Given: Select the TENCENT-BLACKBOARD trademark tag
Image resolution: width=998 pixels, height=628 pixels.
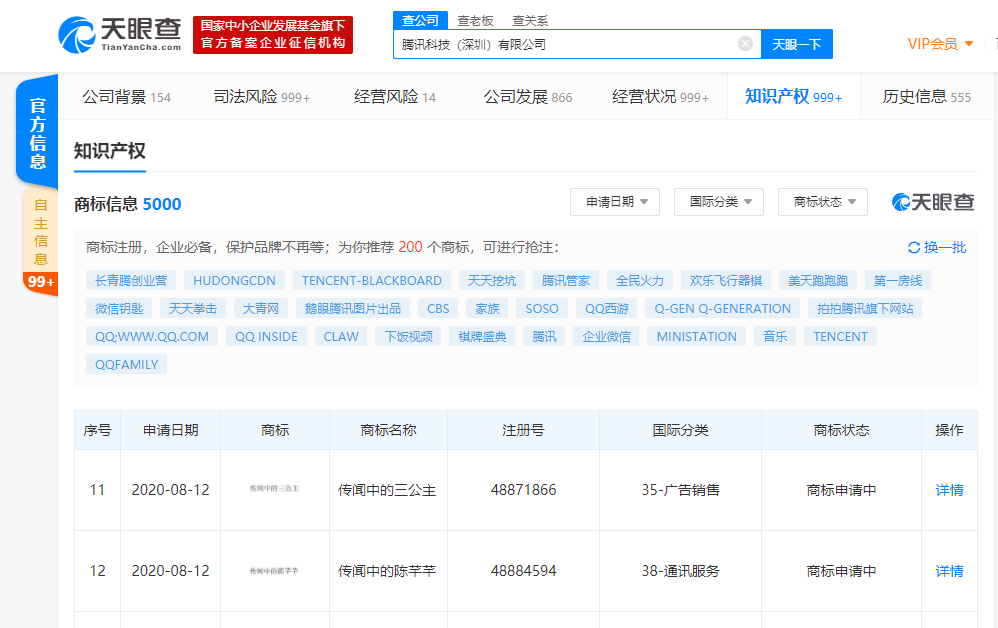Looking at the screenshot, I should pyautogui.click(x=371, y=280).
